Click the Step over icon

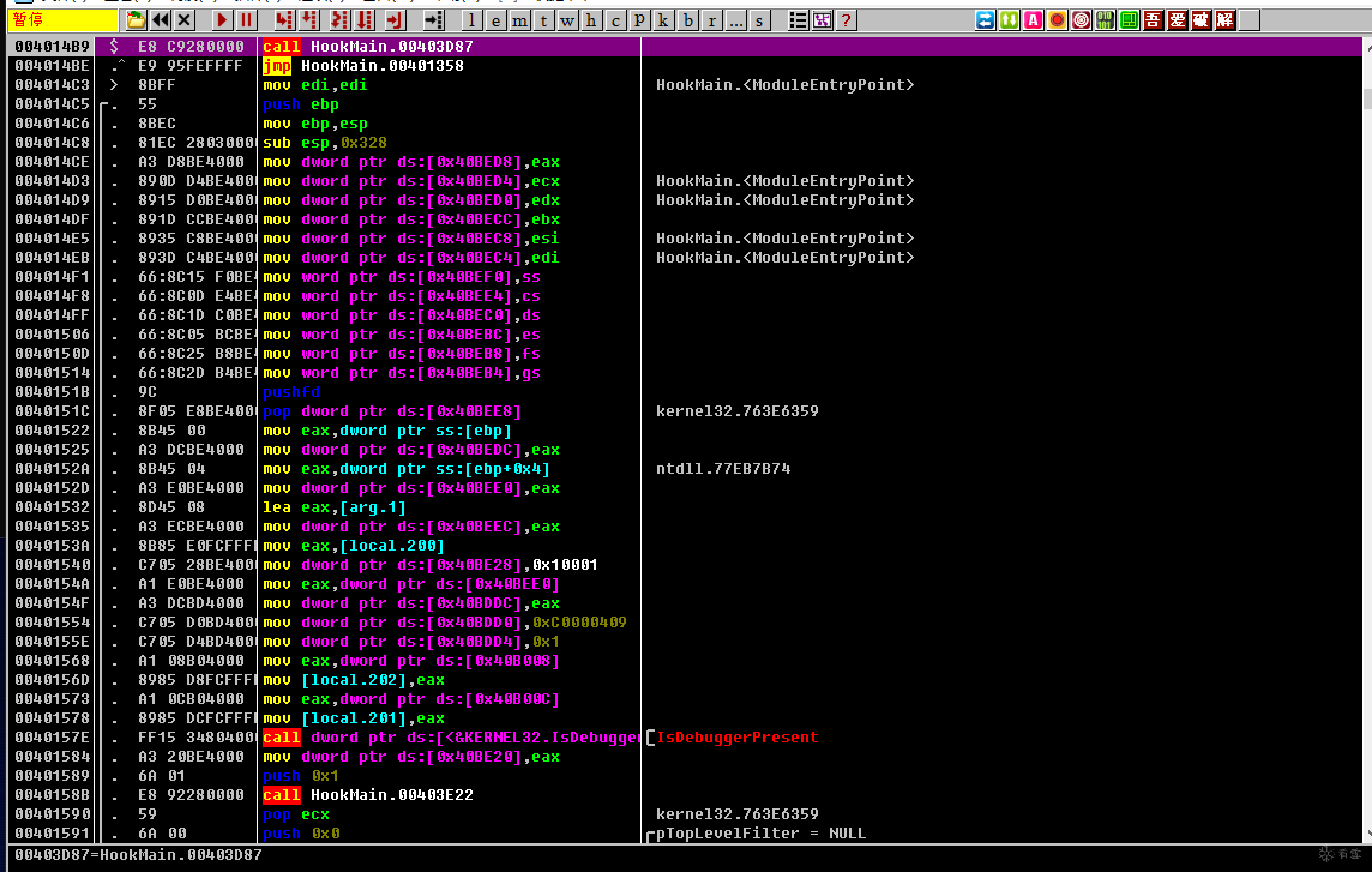point(309,20)
